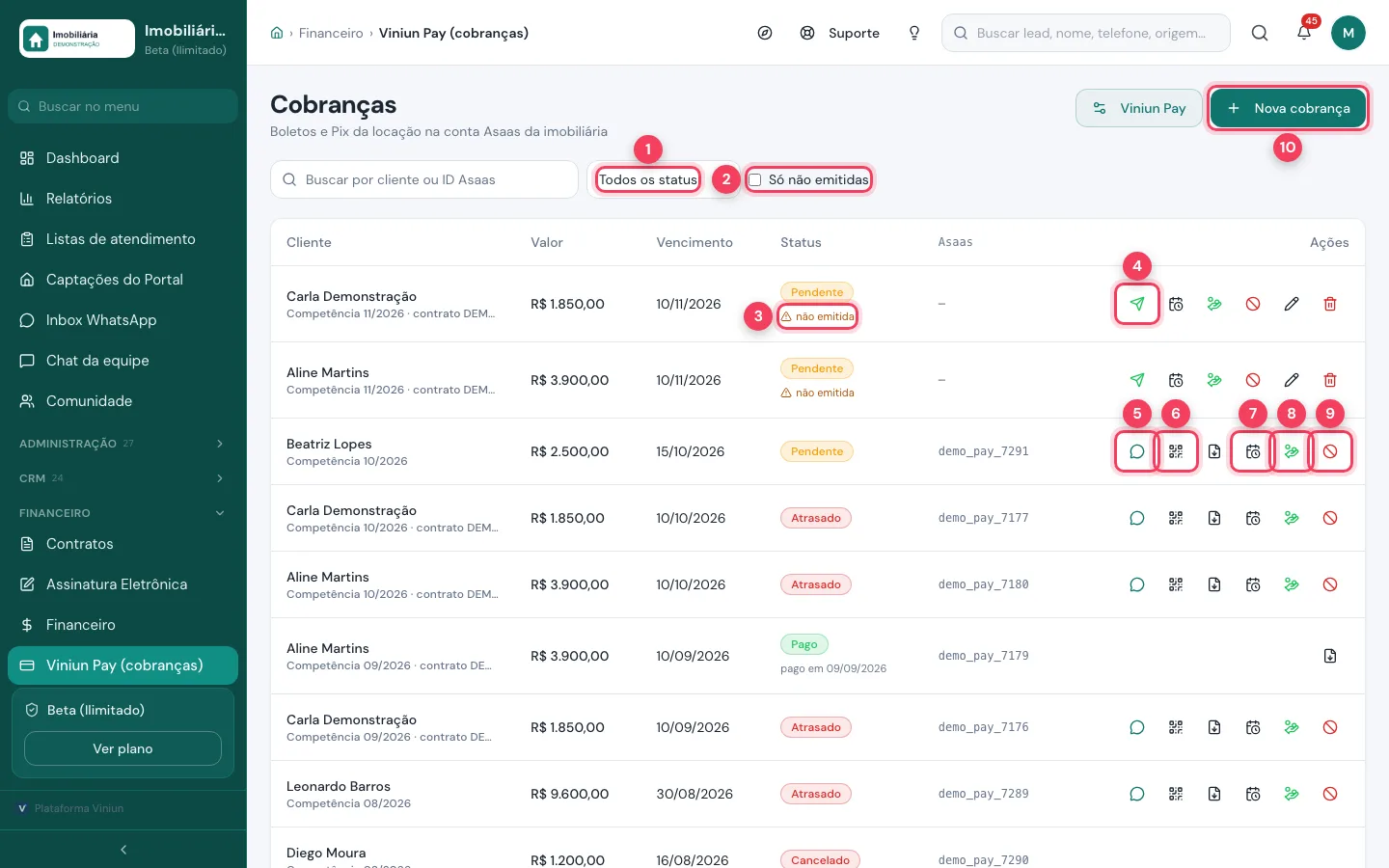Open notifications bell with 45 badge
1389x868 pixels.
[x=1304, y=33]
